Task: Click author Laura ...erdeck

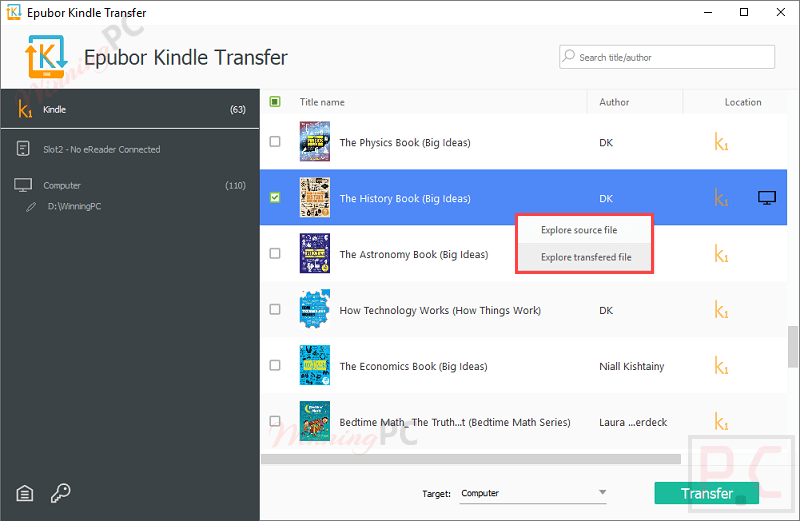Action: (x=633, y=422)
